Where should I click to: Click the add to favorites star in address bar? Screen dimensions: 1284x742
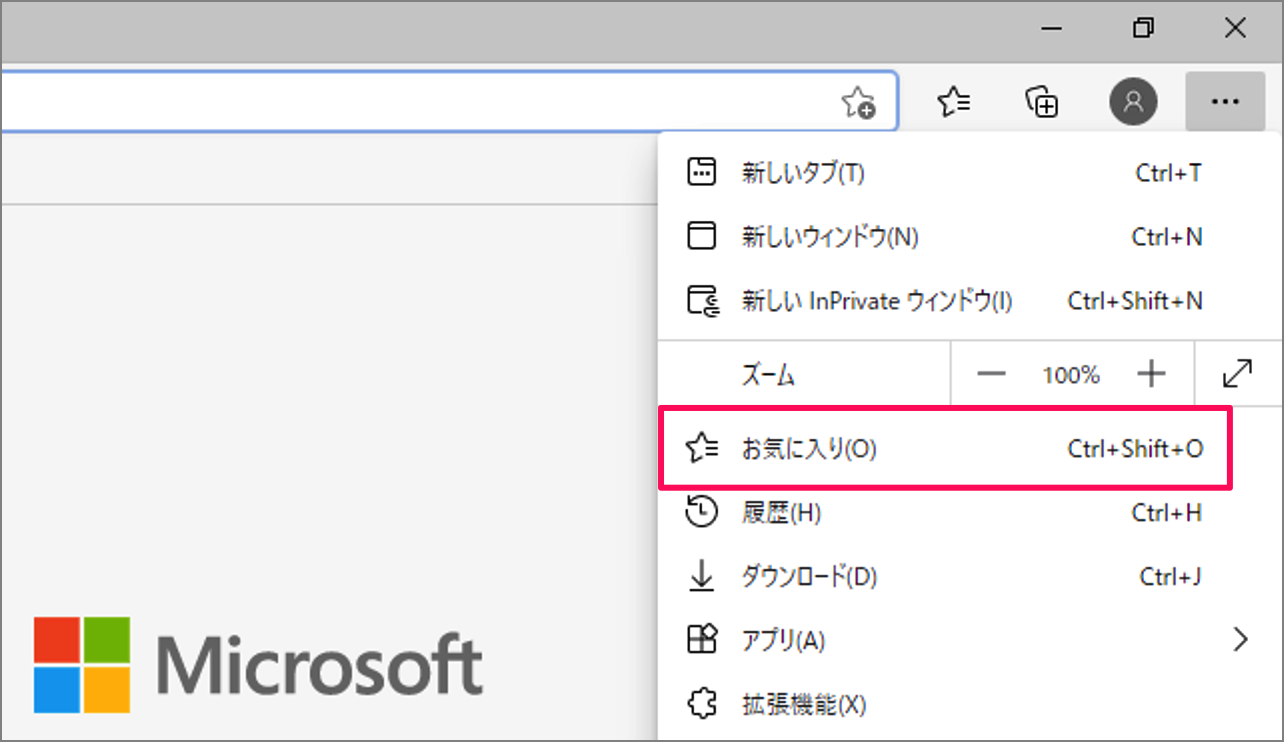(x=860, y=101)
